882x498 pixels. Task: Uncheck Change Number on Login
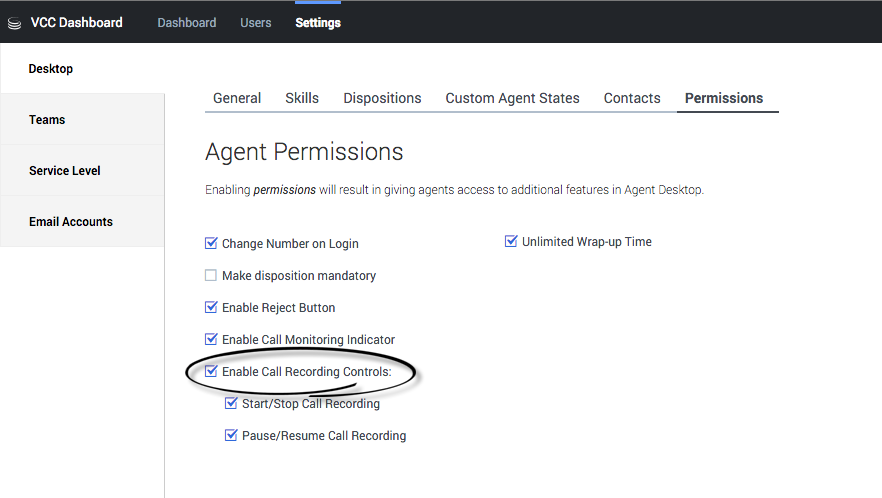pyautogui.click(x=211, y=243)
